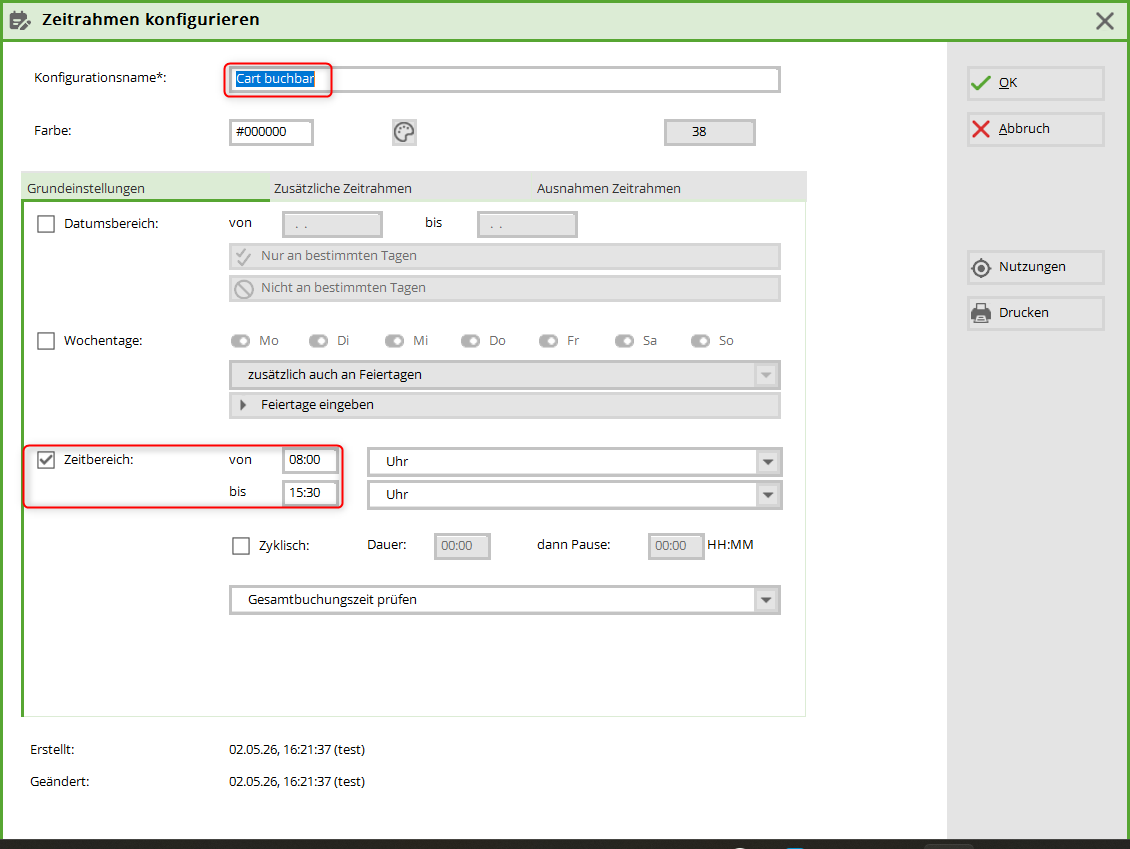The image size is (1130, 849).
Task: Click the Nutzungen target icon
Action: tap(981, 267)
